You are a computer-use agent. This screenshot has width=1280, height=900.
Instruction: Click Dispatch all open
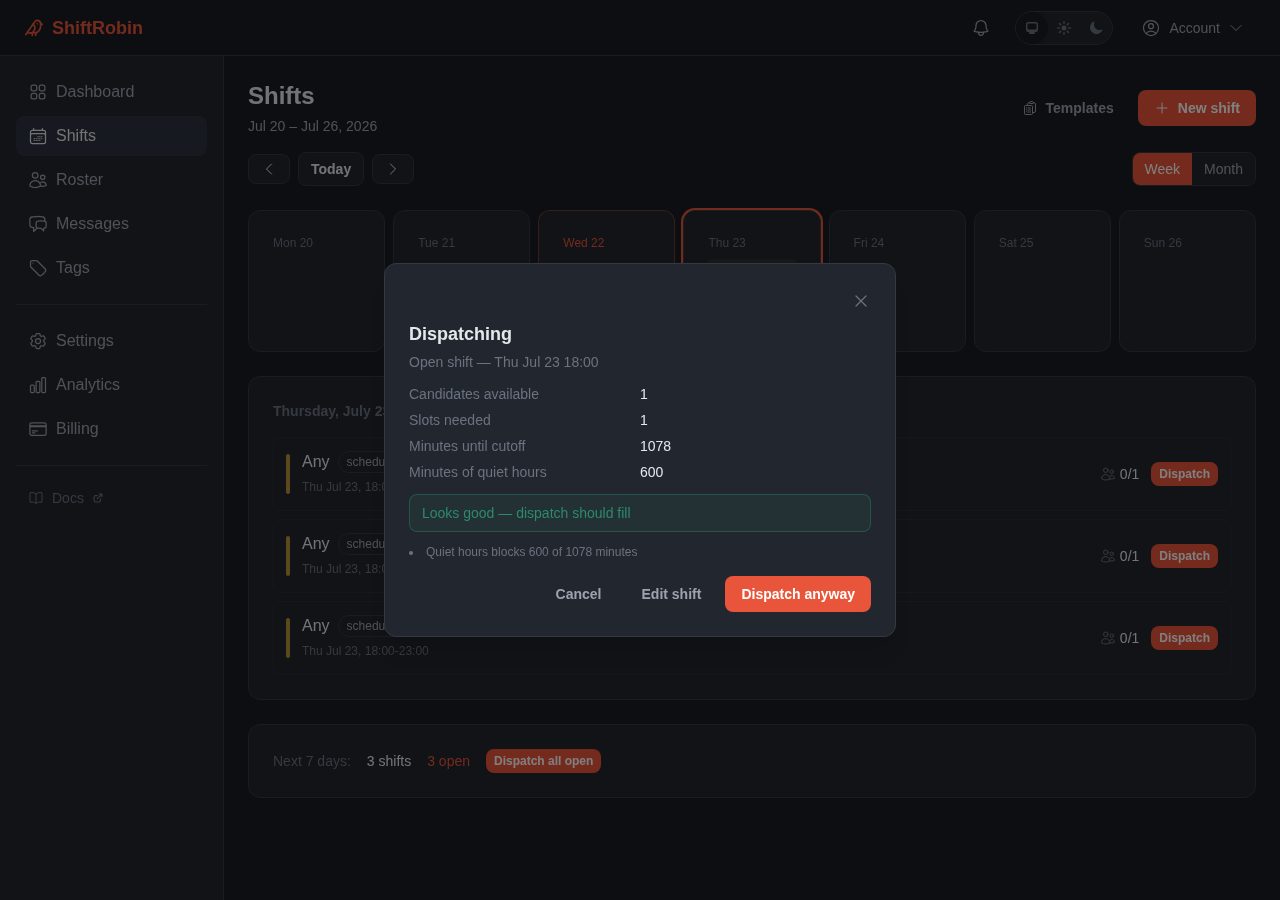point(543,761)
